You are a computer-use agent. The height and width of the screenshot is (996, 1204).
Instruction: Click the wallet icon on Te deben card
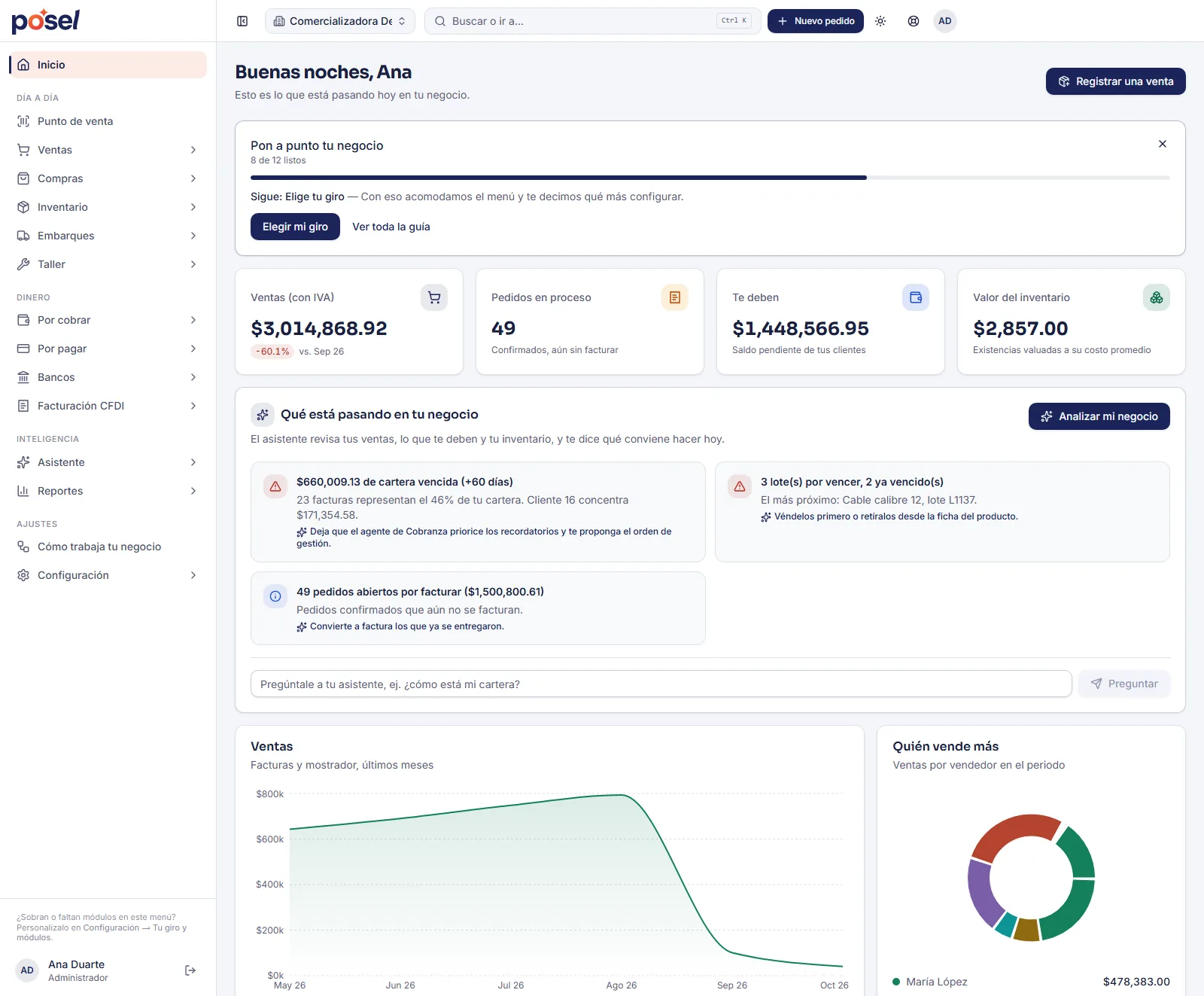[916, 297]
